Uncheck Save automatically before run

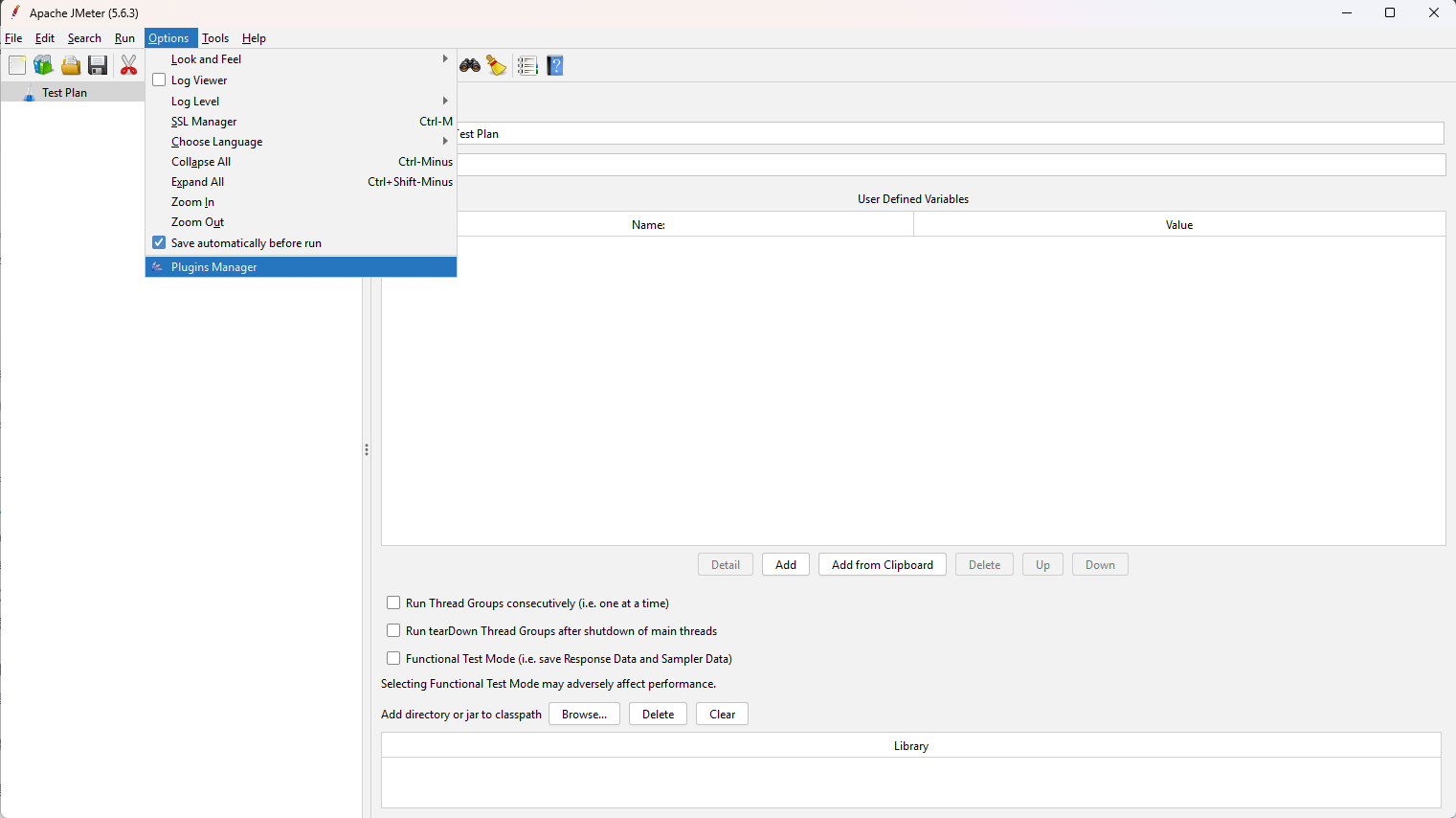(x=159, y=243)
